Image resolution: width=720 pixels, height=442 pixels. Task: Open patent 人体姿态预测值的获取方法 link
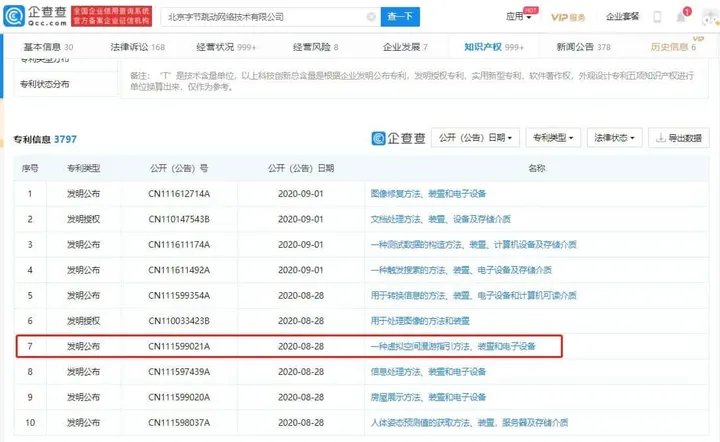[x=469, y=422]
